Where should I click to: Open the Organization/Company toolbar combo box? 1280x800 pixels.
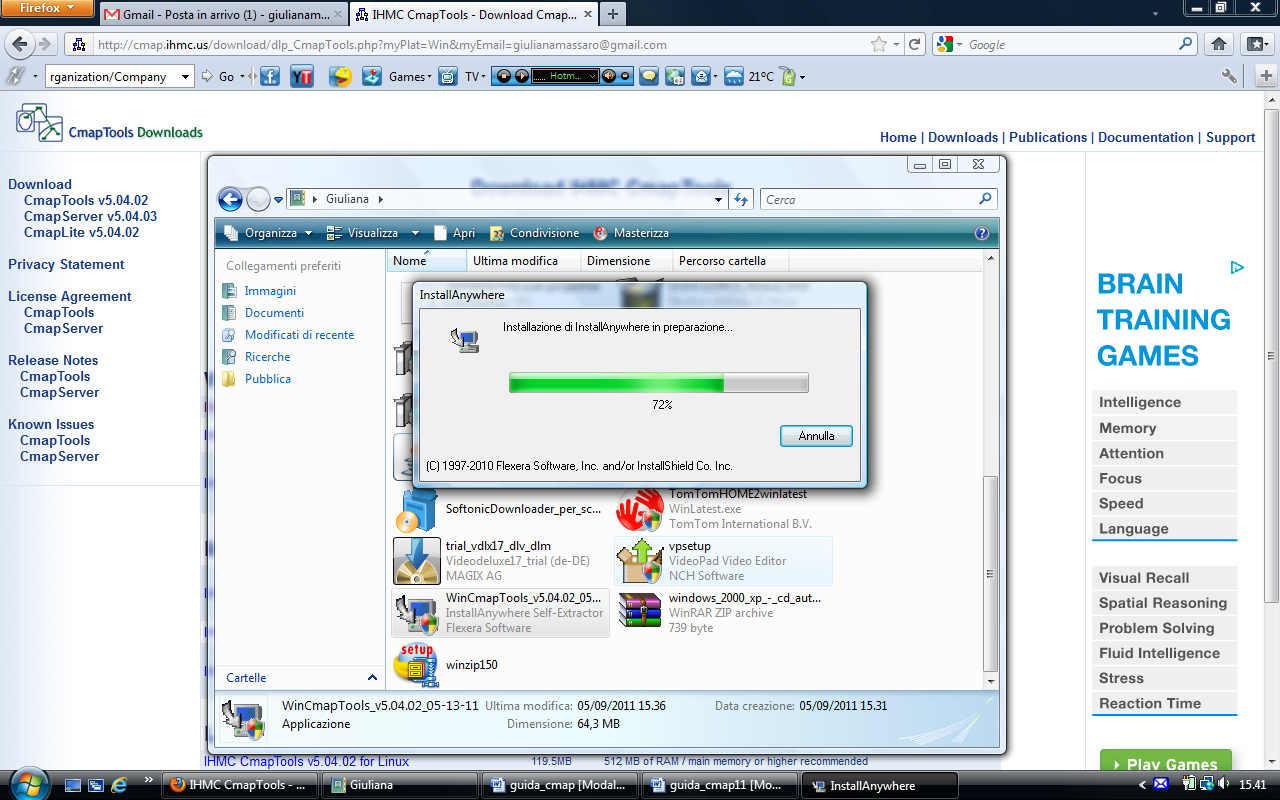pos(120,77)
